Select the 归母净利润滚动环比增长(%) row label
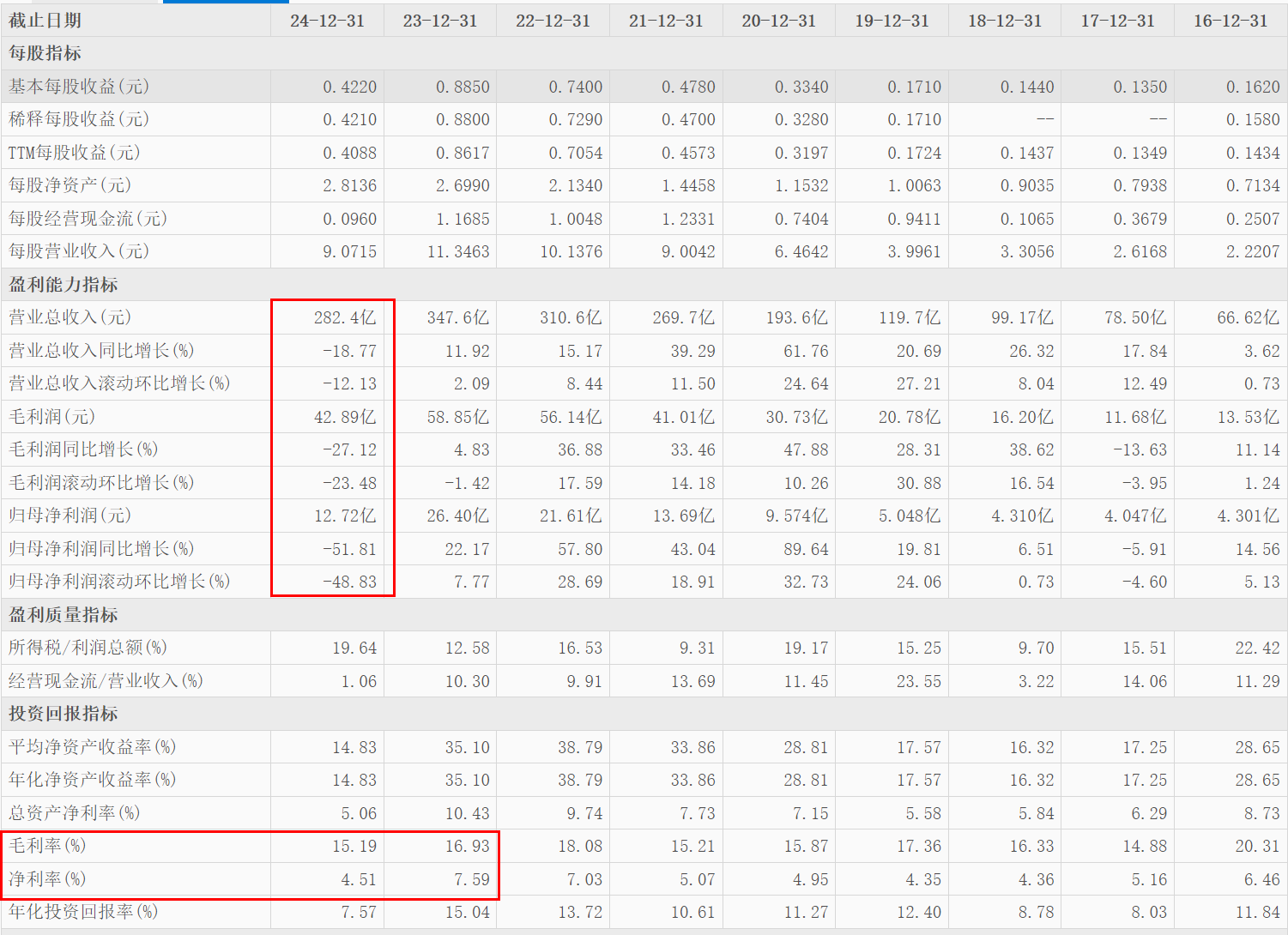 tap(119, 582)
